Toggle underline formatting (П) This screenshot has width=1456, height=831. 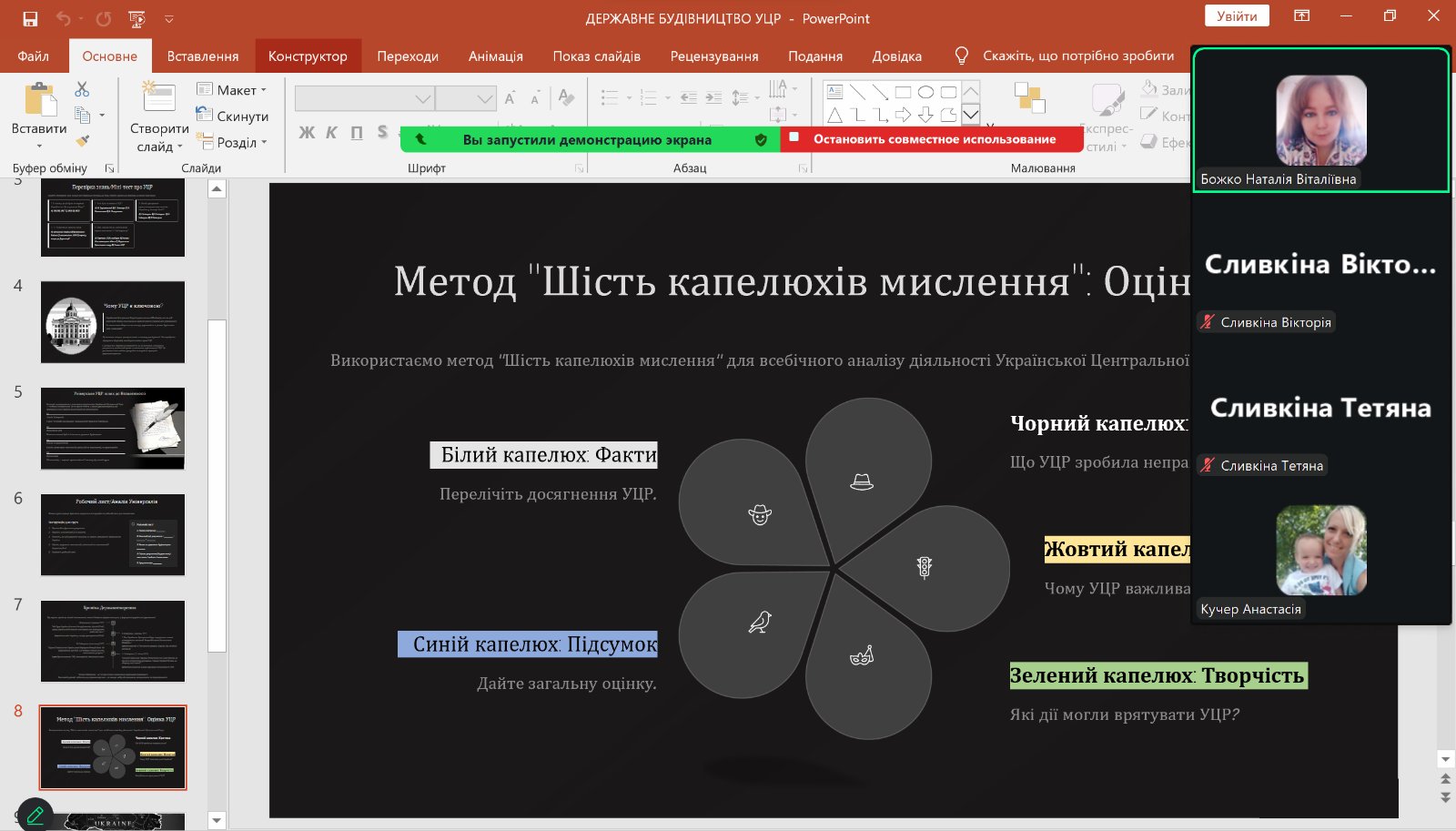coord(357,133)
